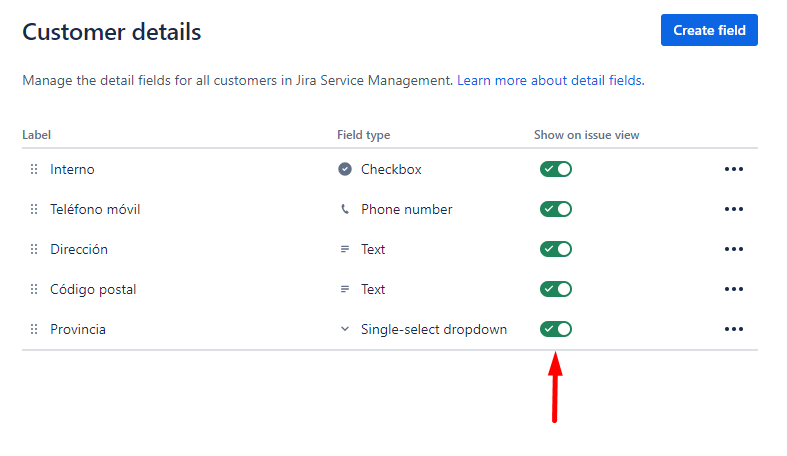Open more actions menu for Código postal
Viewport: 787px width, 456px height.
pyautogui.click(x=734, y=289)
